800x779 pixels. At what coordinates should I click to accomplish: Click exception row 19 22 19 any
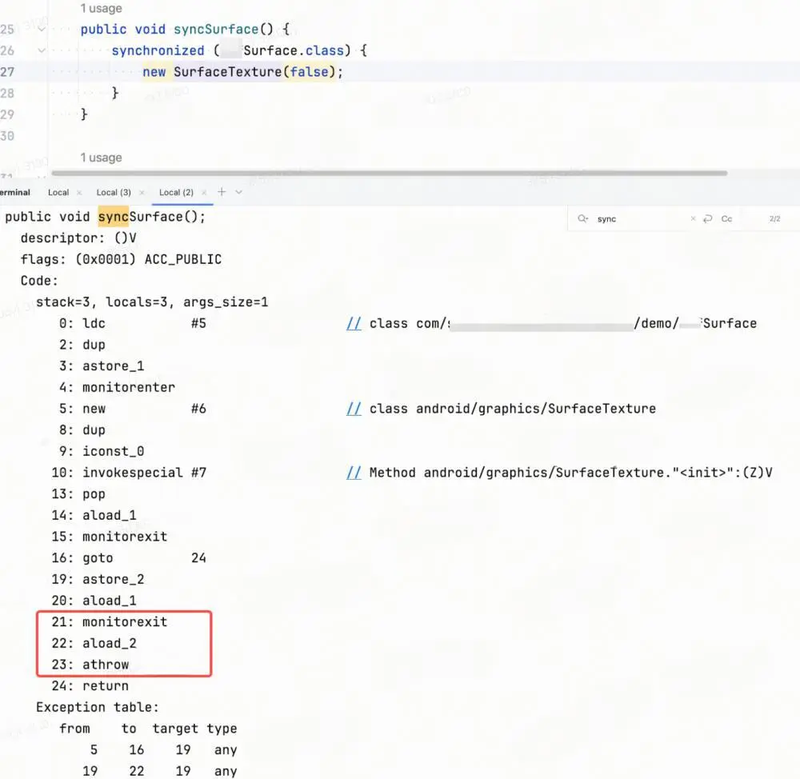point(160,771)
